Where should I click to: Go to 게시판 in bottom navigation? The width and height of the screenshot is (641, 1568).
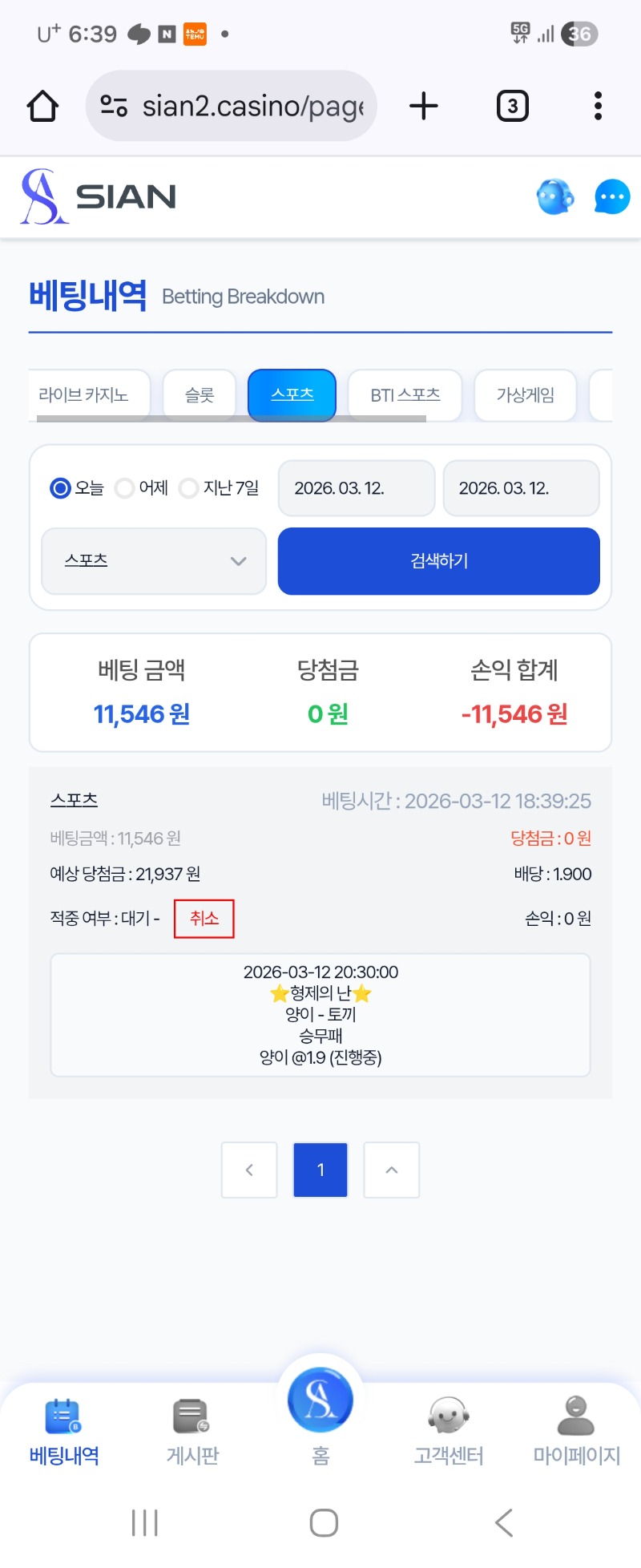pos(192,1432)
